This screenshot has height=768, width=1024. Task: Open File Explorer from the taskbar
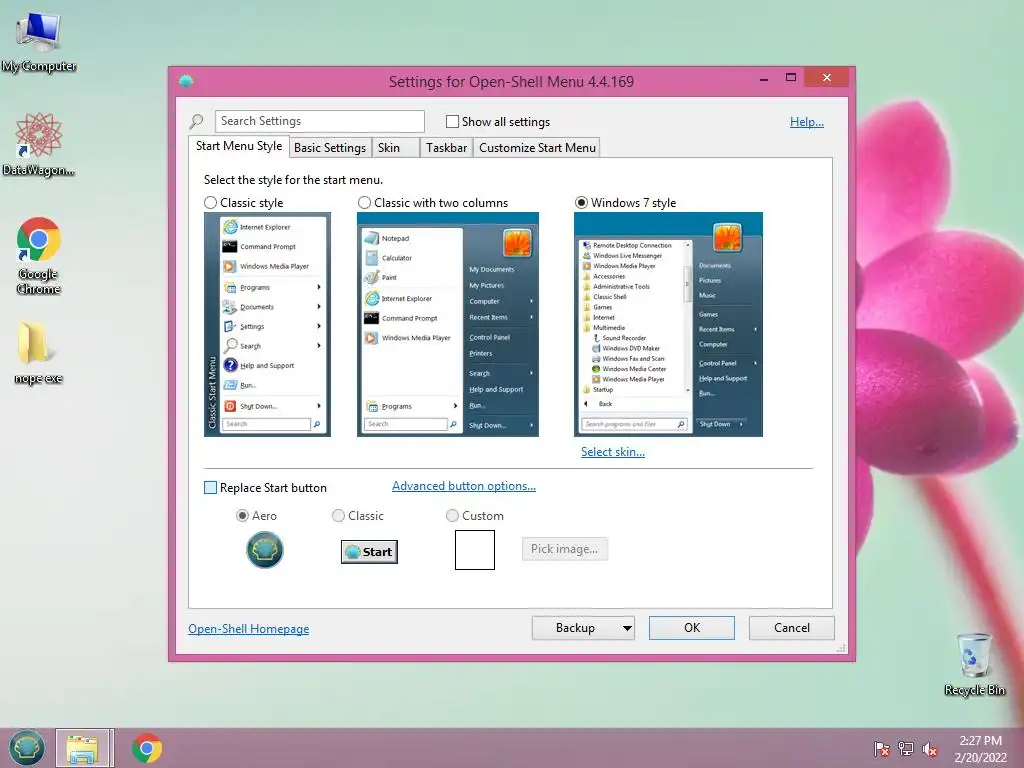tap(84, 748)
